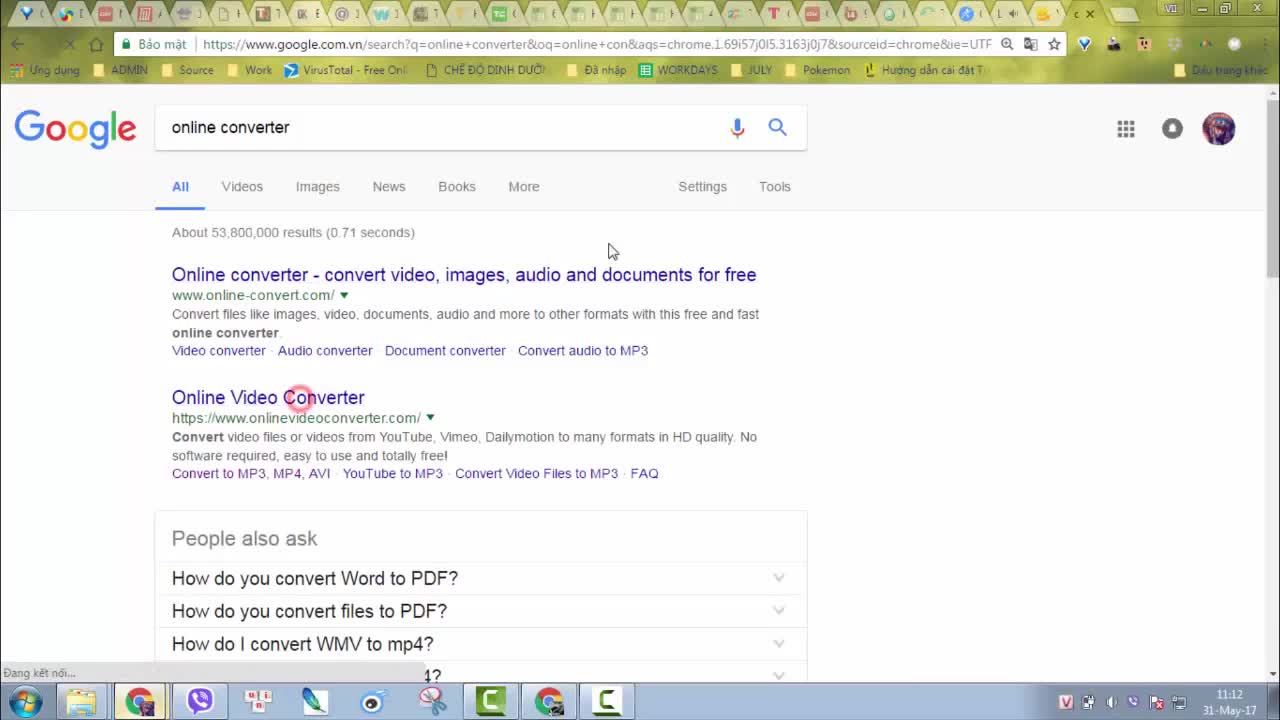Expand the online-convert.com URL dropdown arrow
Screen dimensions: 1280x720
pyautogui.click(x=344, y=295)
